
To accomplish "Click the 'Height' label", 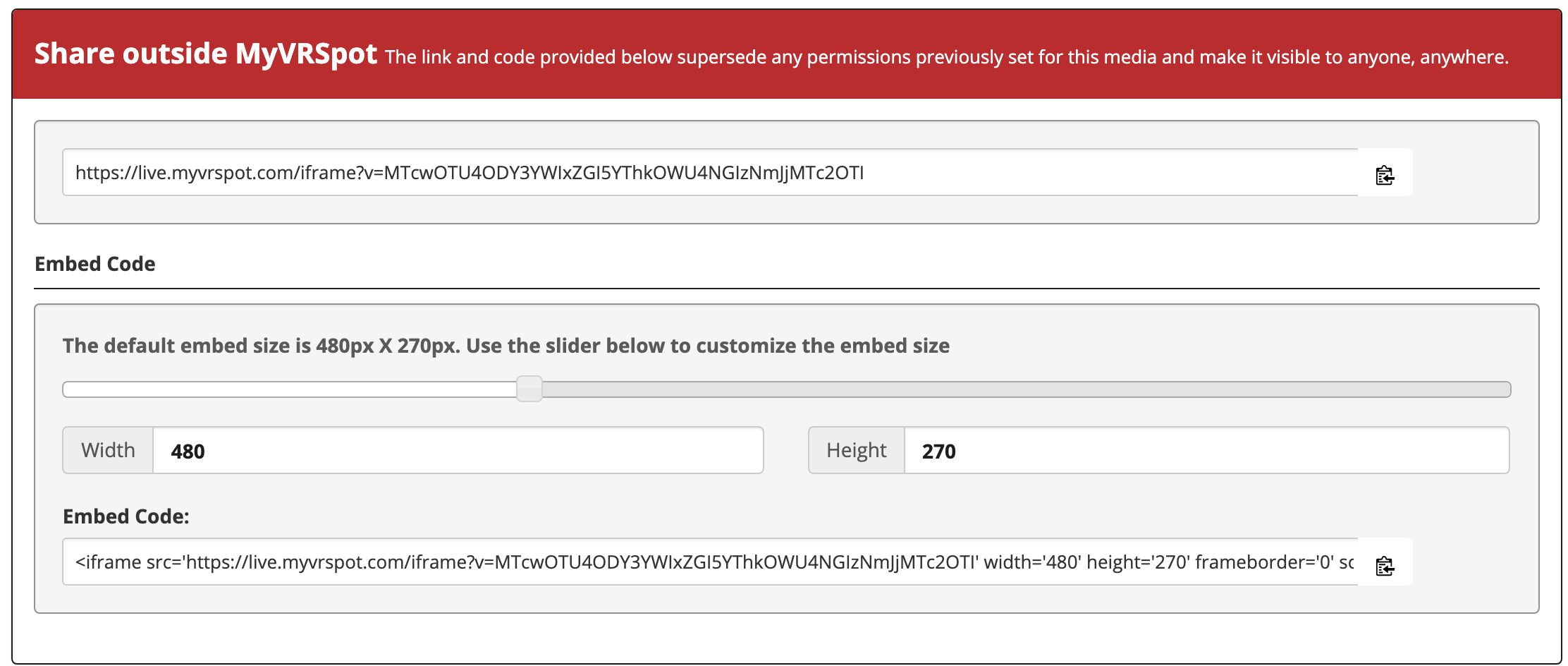I will pyautogui.click(x=857, y=450).
